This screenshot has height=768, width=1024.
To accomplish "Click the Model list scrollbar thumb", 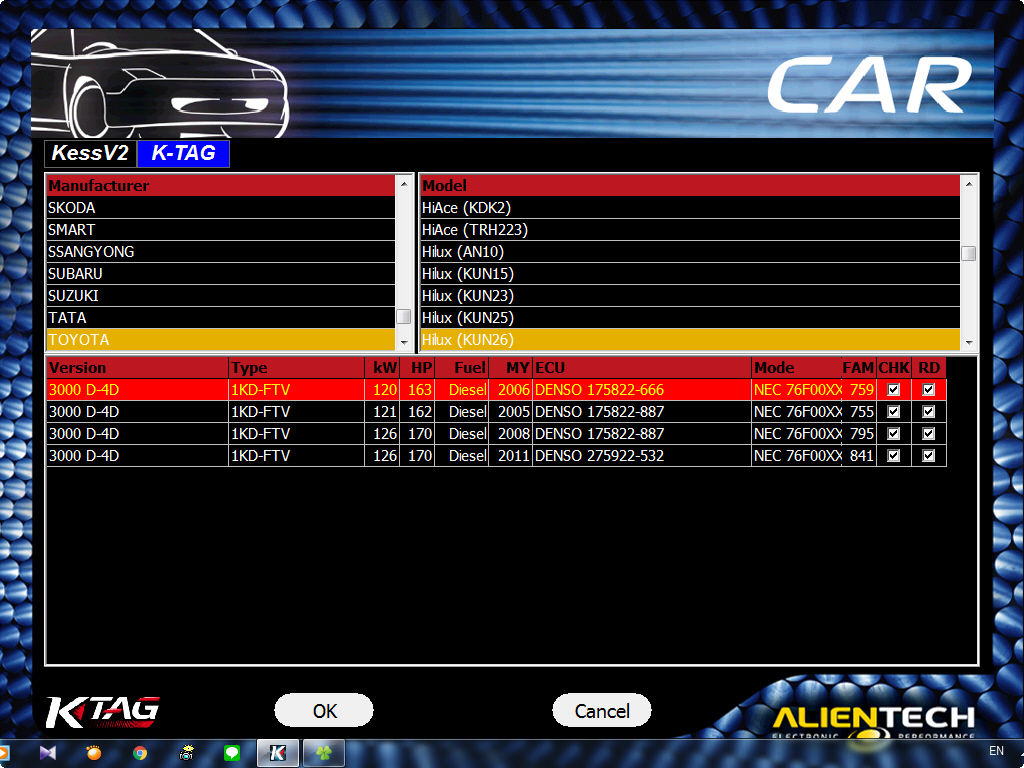I will click(968, 253).
